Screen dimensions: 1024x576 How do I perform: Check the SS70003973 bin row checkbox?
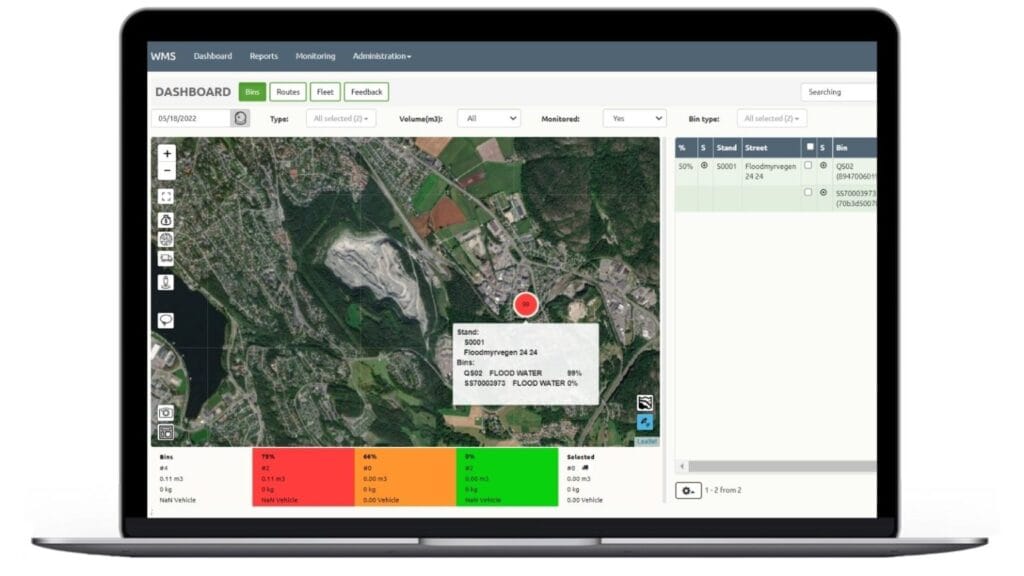(x=808, y=193)
